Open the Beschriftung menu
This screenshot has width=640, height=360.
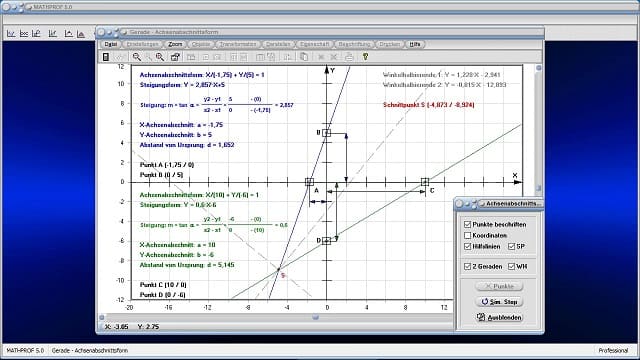(354, 44)
